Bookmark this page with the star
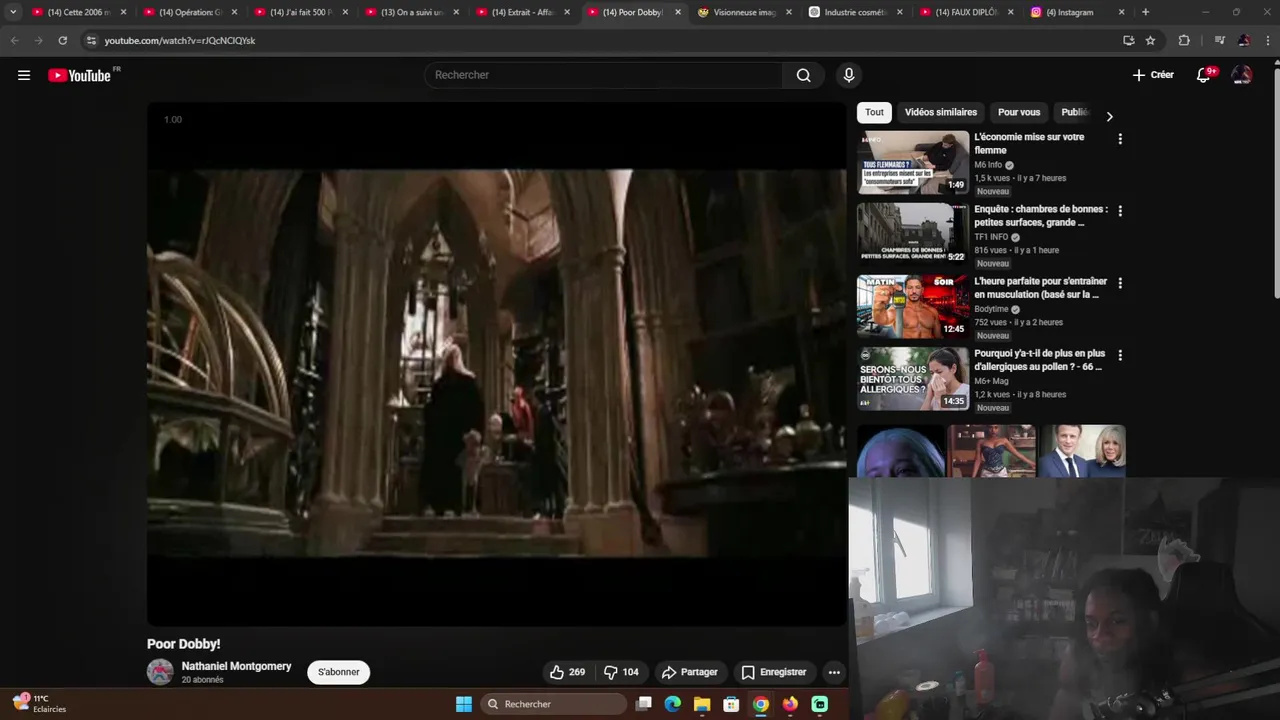1280x720 pixels. coord(1150,40)
